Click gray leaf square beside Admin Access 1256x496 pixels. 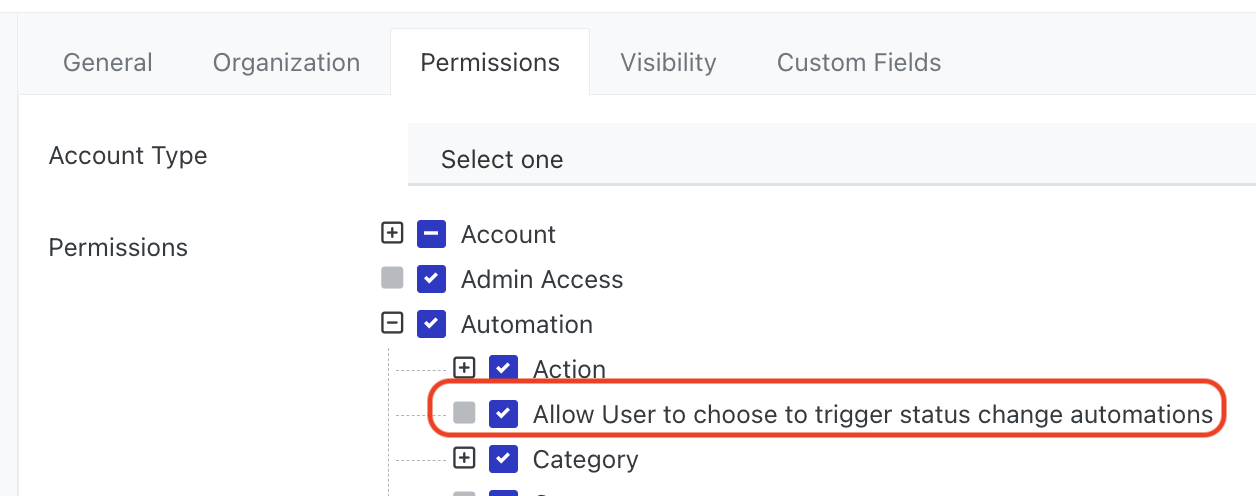click(392, 278)
